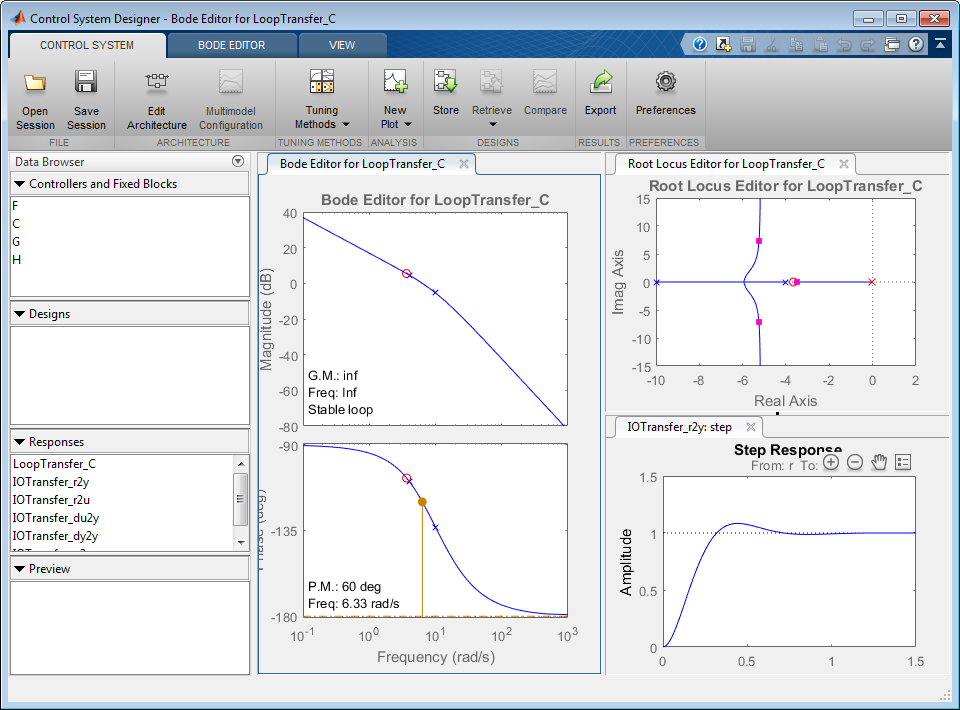The image size is (960, 710).
Task: Export the tuned controller
Action: (600, 95)
